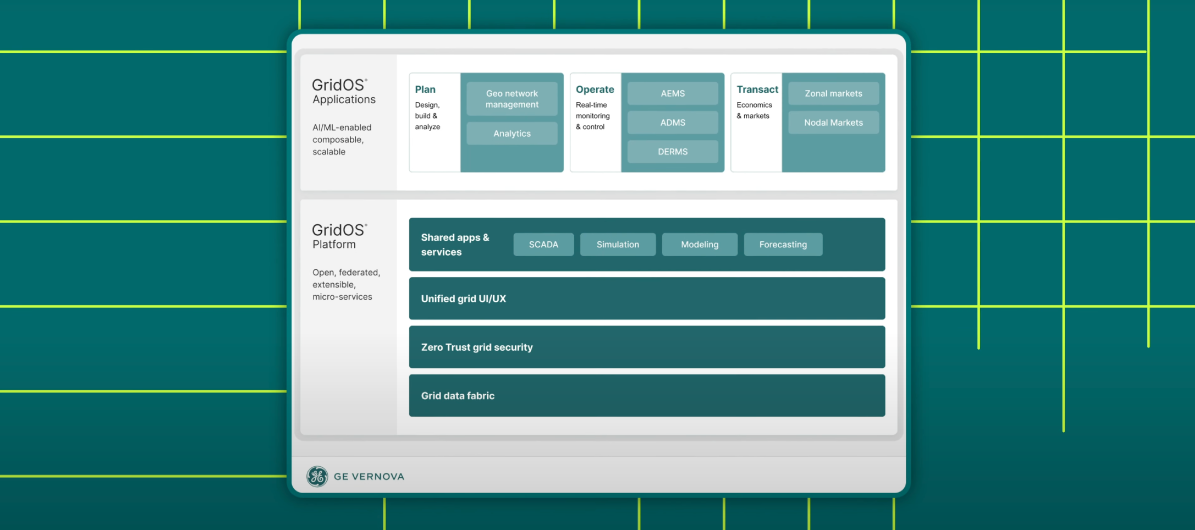The image size is (1195, 530).
Task: Click the Transact category heading
Action: [758, 89]
